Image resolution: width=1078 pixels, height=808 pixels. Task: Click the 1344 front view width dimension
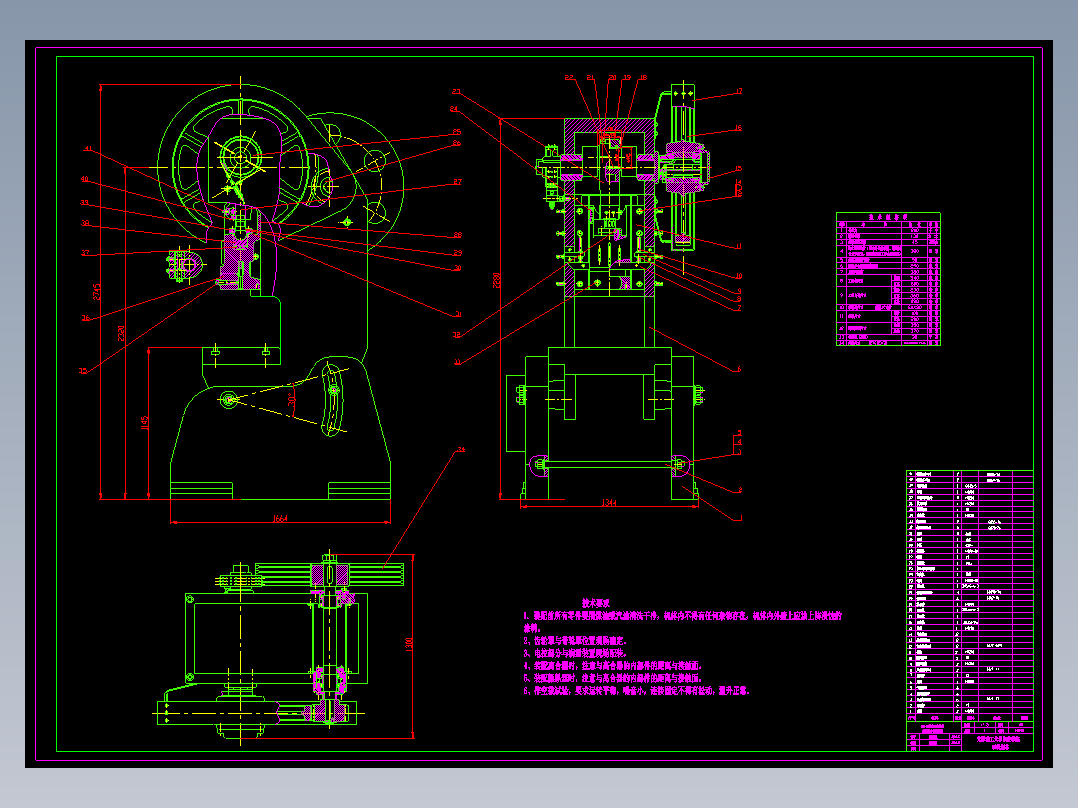click(x=609, y=503)
